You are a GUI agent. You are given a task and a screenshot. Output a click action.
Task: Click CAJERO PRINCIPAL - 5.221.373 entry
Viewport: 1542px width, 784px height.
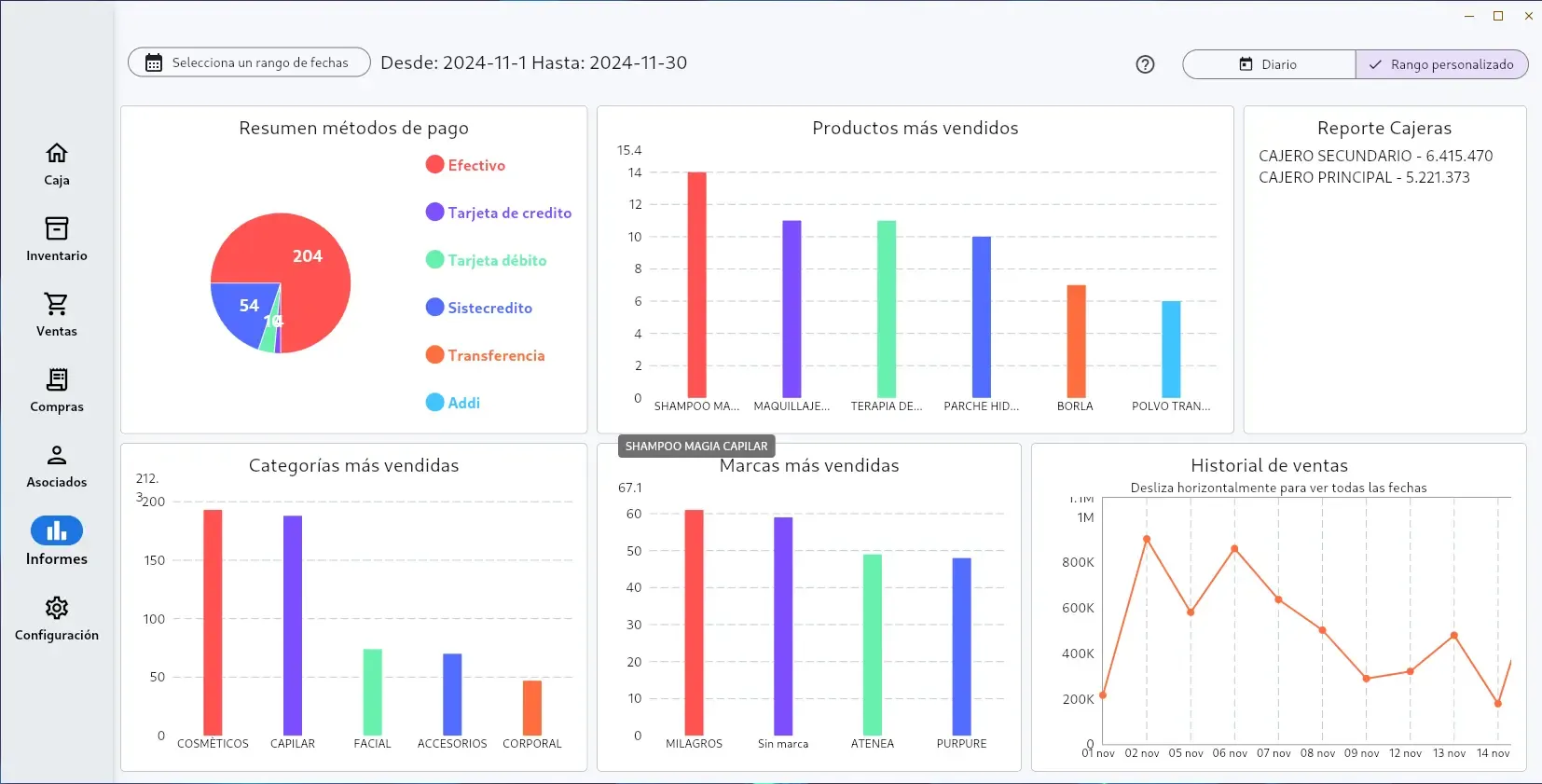[x=1364, y=177]
